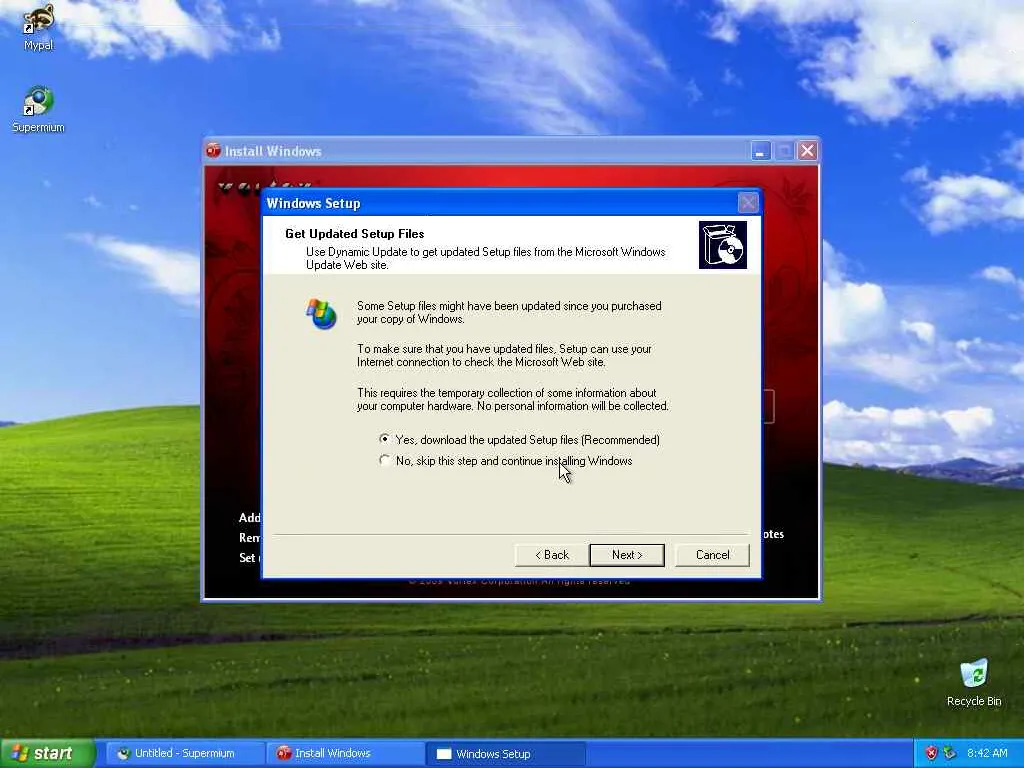Click the Back button in Windows Setup
Image resolution: width=1024 pixels, height=768 pixels.
pyautogui.click(x=552, y=554)
